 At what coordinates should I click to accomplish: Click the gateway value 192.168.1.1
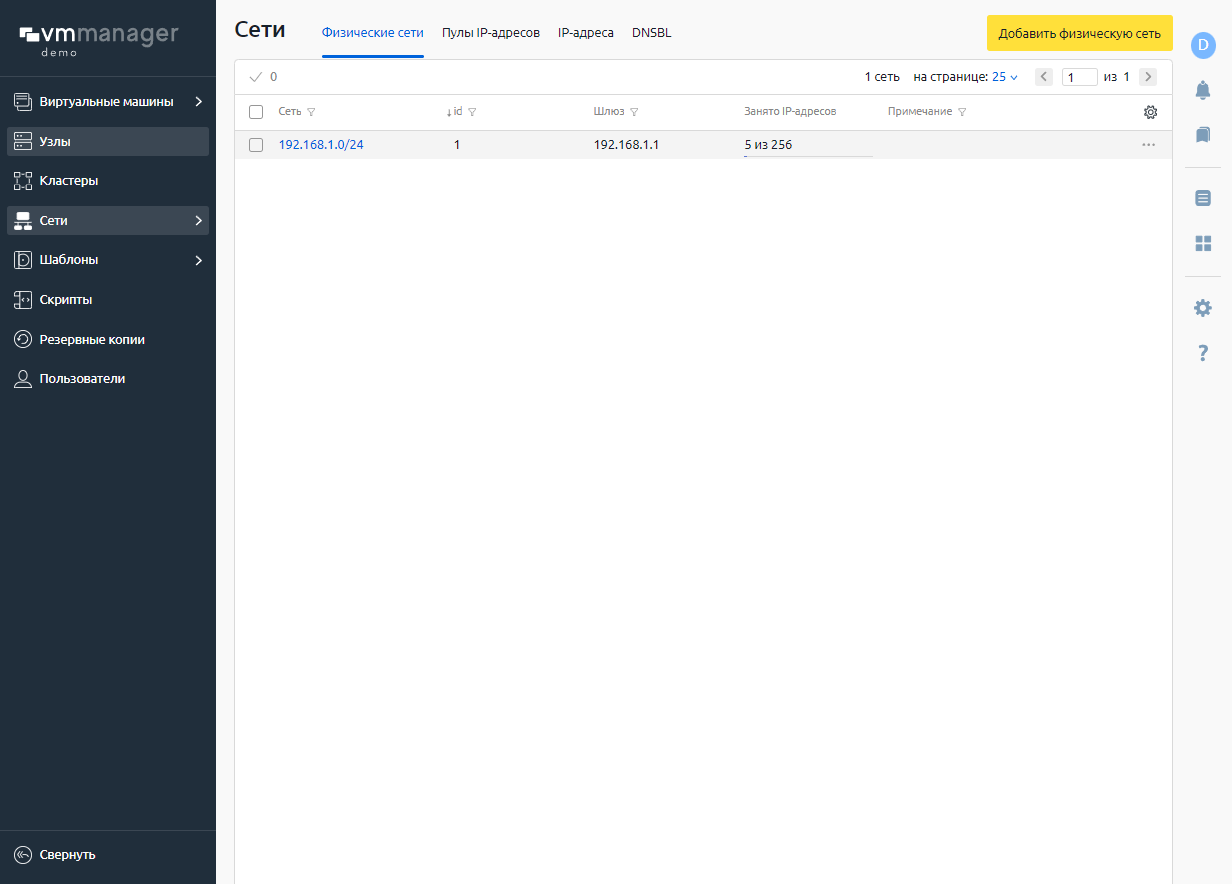pos(626,145)
